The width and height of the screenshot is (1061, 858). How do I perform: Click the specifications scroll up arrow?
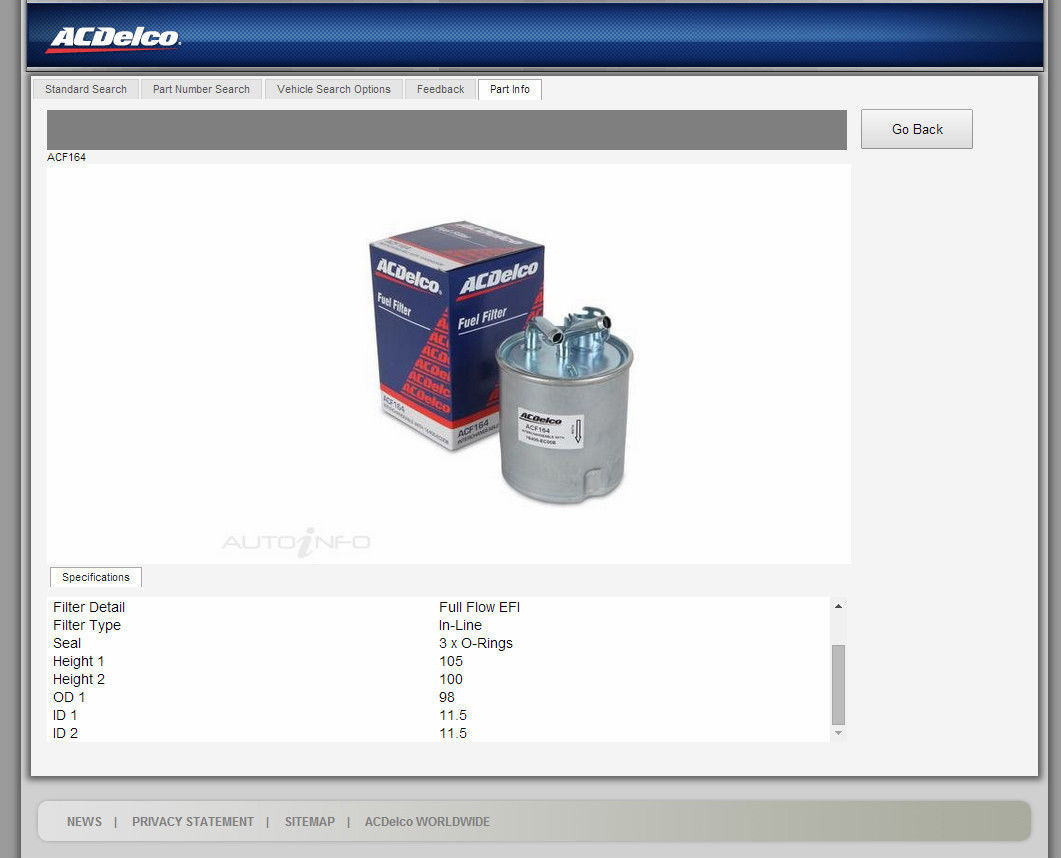tap(838, 606)
